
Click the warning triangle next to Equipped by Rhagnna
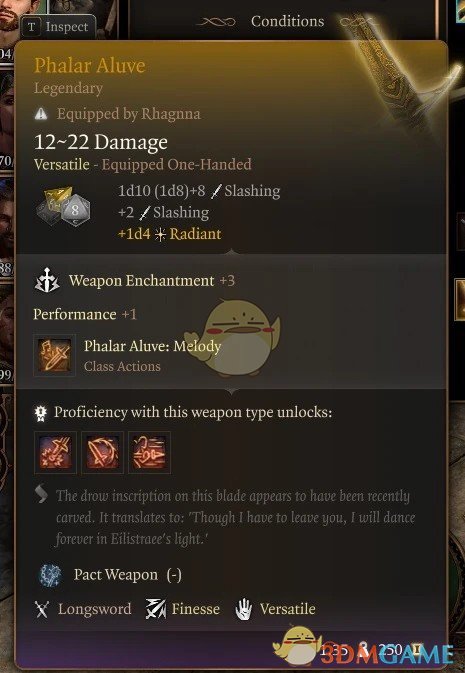coord(41,114)
